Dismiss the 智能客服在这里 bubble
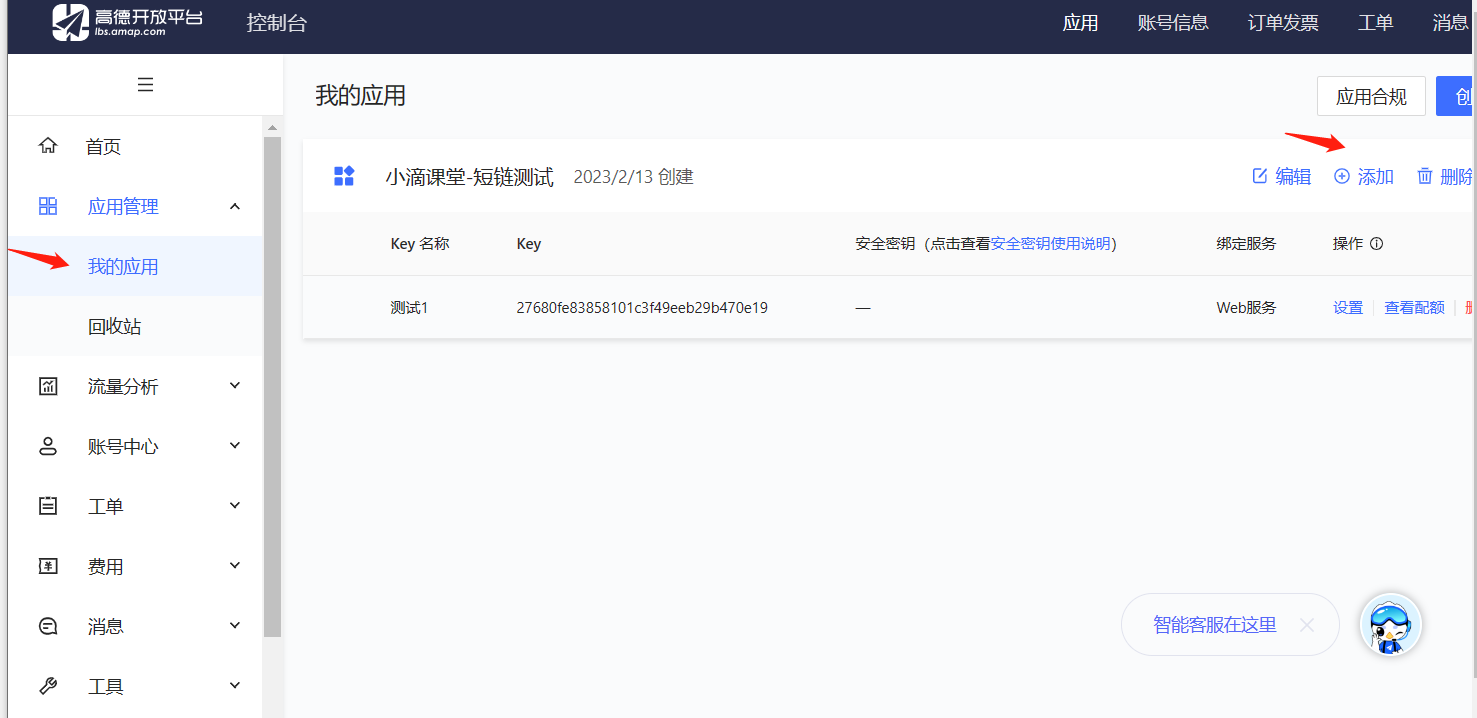 click(1306, 624)
